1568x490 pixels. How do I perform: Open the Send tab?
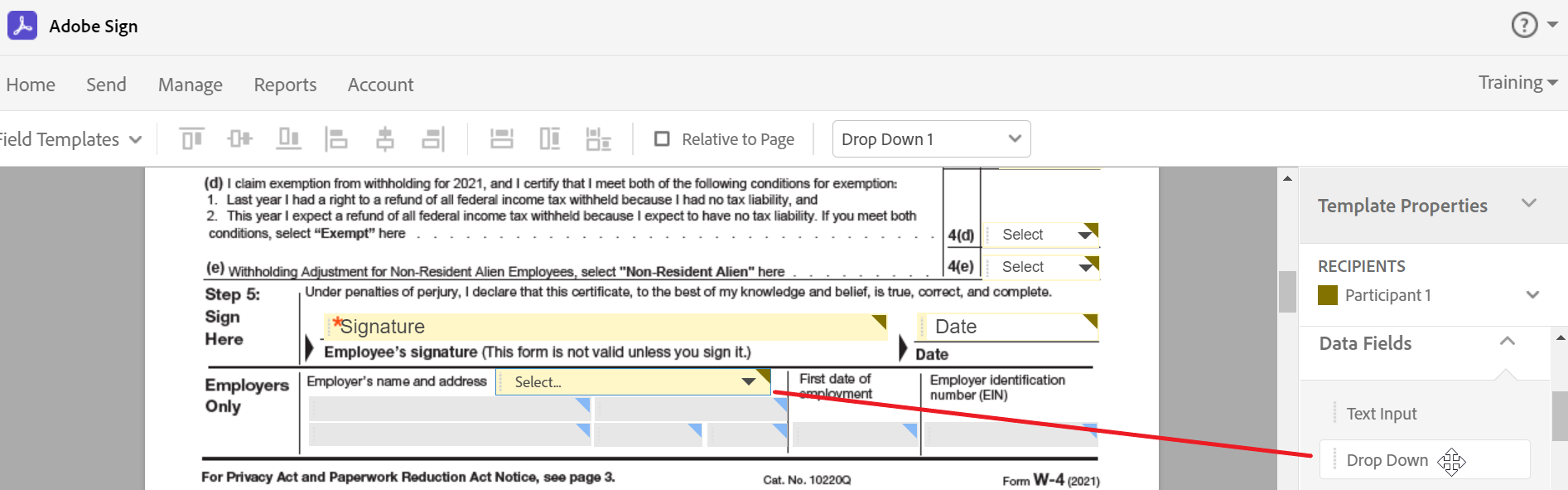pos(106,85)
